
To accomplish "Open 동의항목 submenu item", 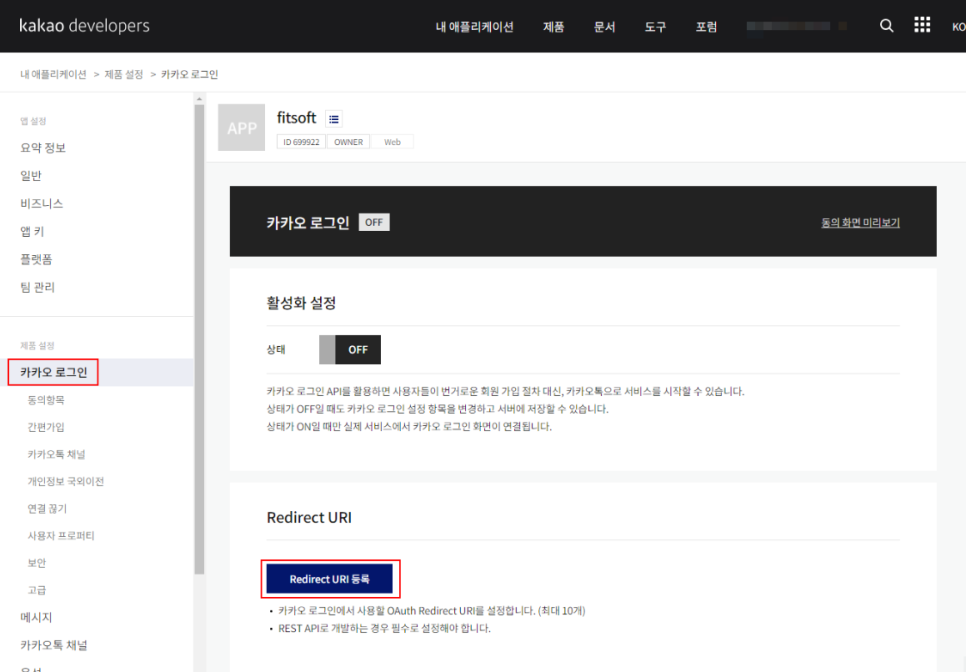I will (46, 400).
